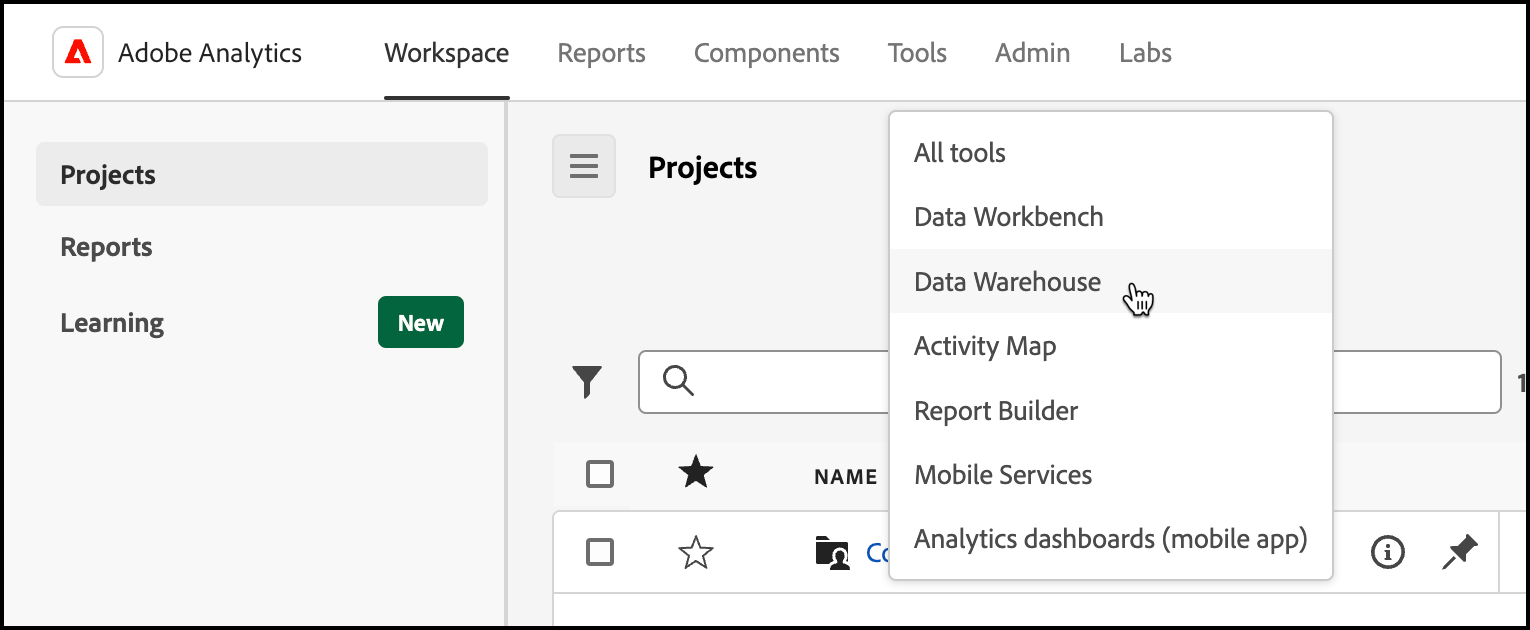
Task: Open the Labs tab
Action: tap(1145, 53)
